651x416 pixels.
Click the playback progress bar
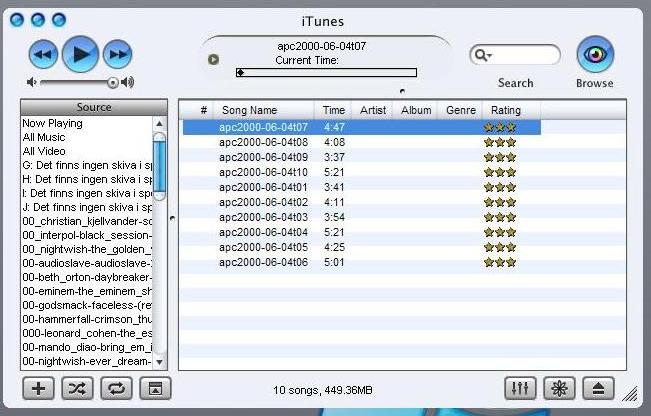326,73
